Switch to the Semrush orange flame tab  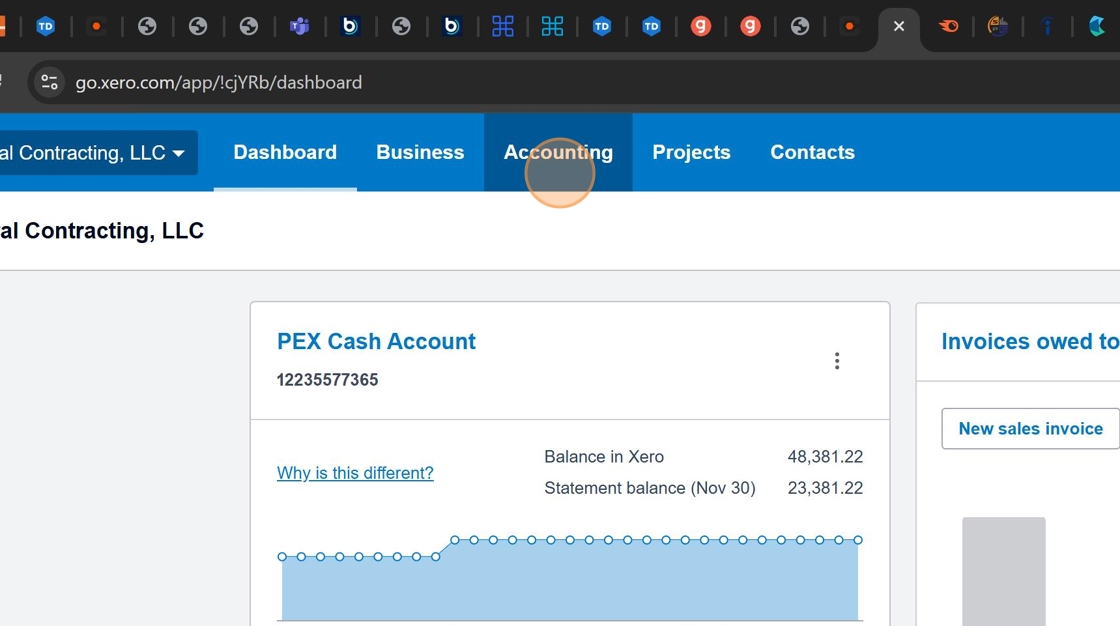(948, 26)
